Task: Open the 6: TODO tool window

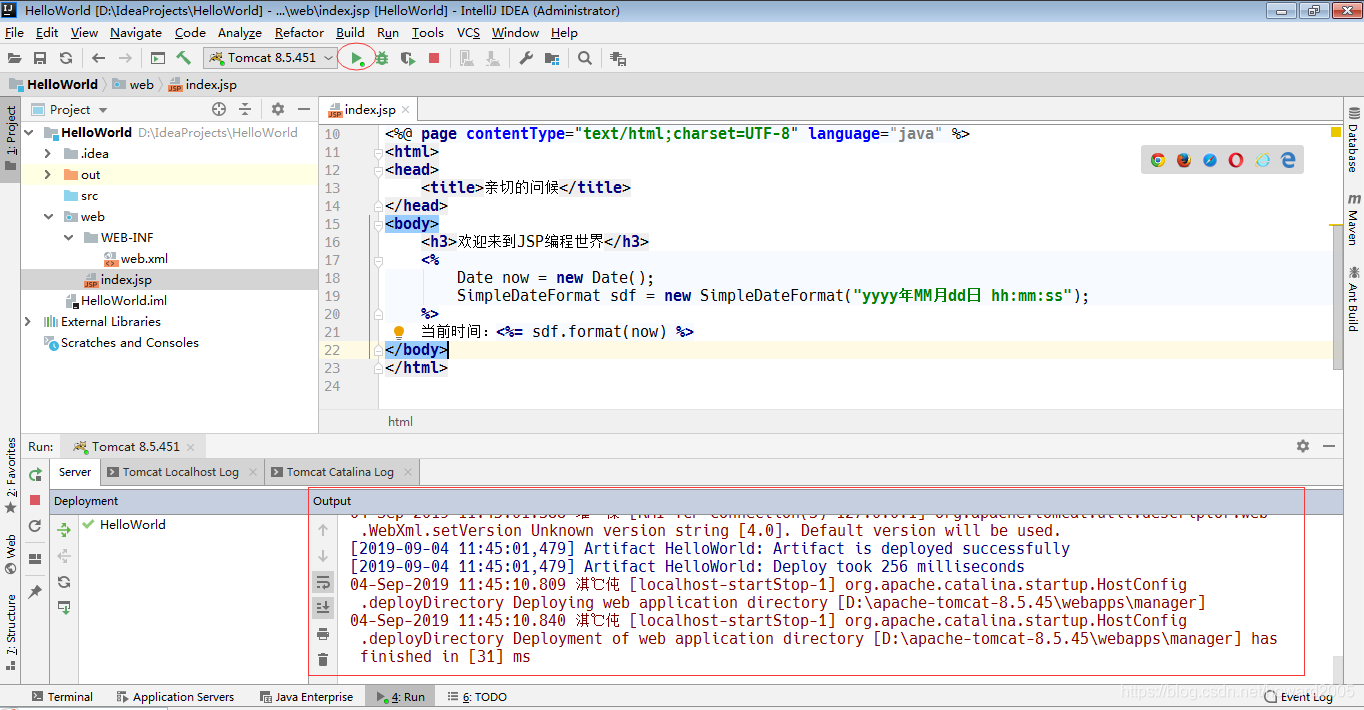Action: point(476,697)
